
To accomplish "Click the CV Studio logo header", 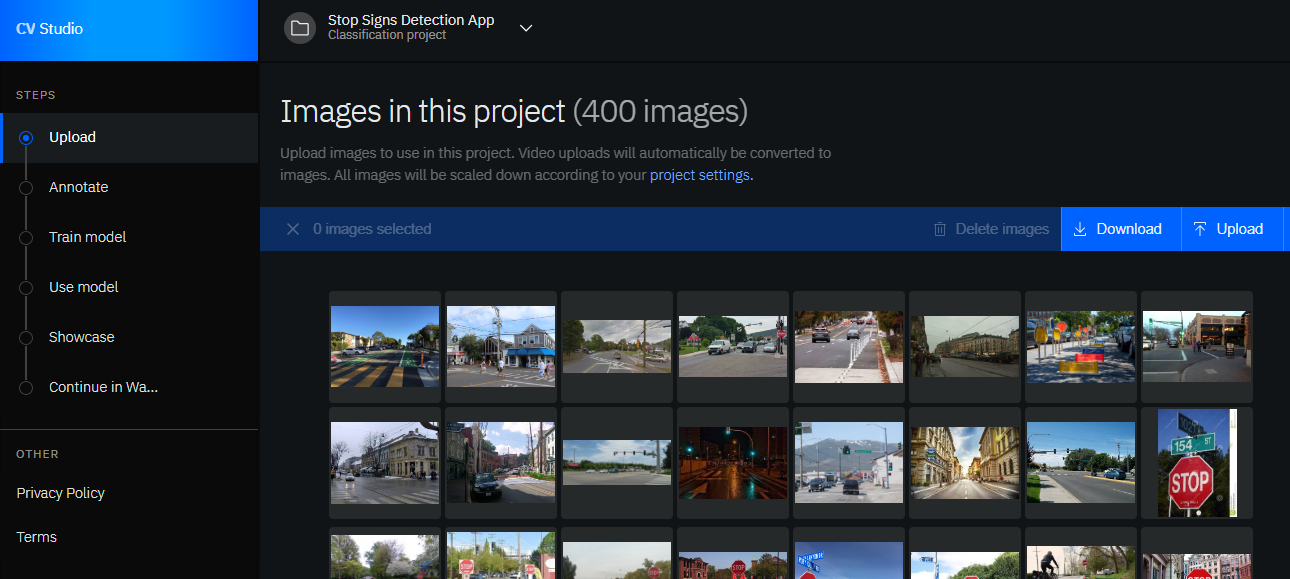I will click(x=50, y=29).
